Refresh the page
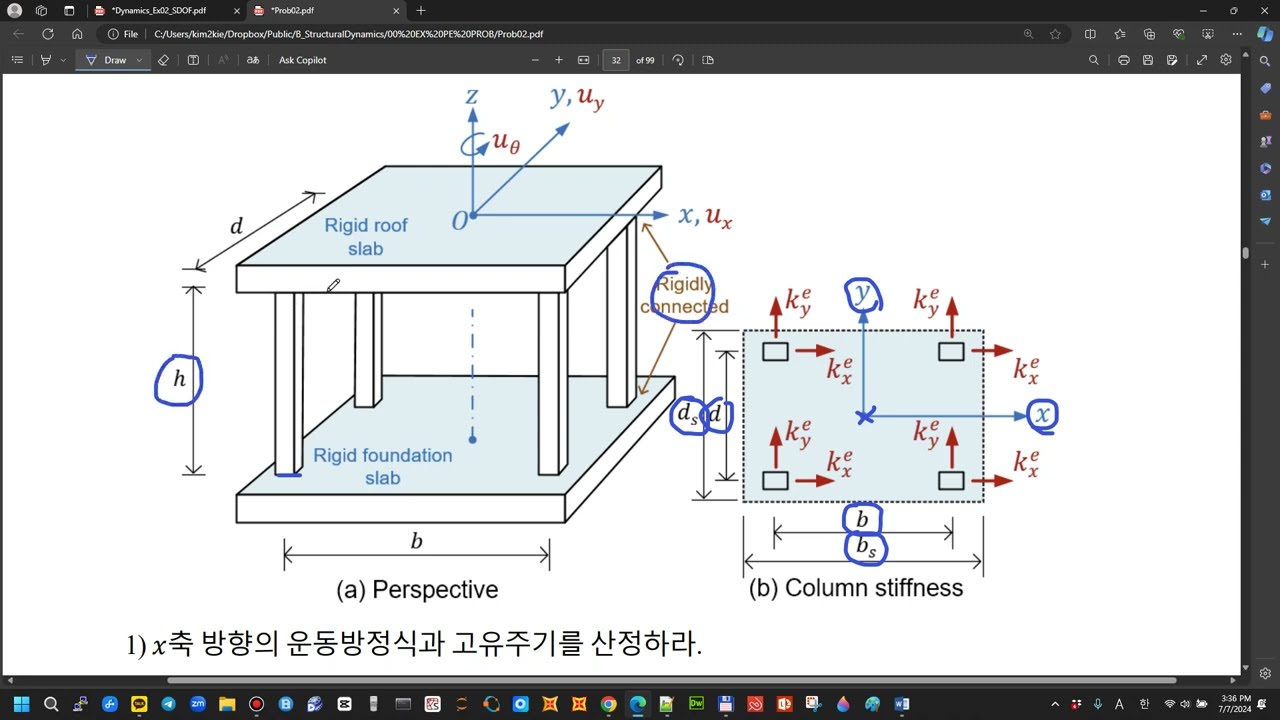This screenshot has width=1280, height=720. [x=47, y=34]
